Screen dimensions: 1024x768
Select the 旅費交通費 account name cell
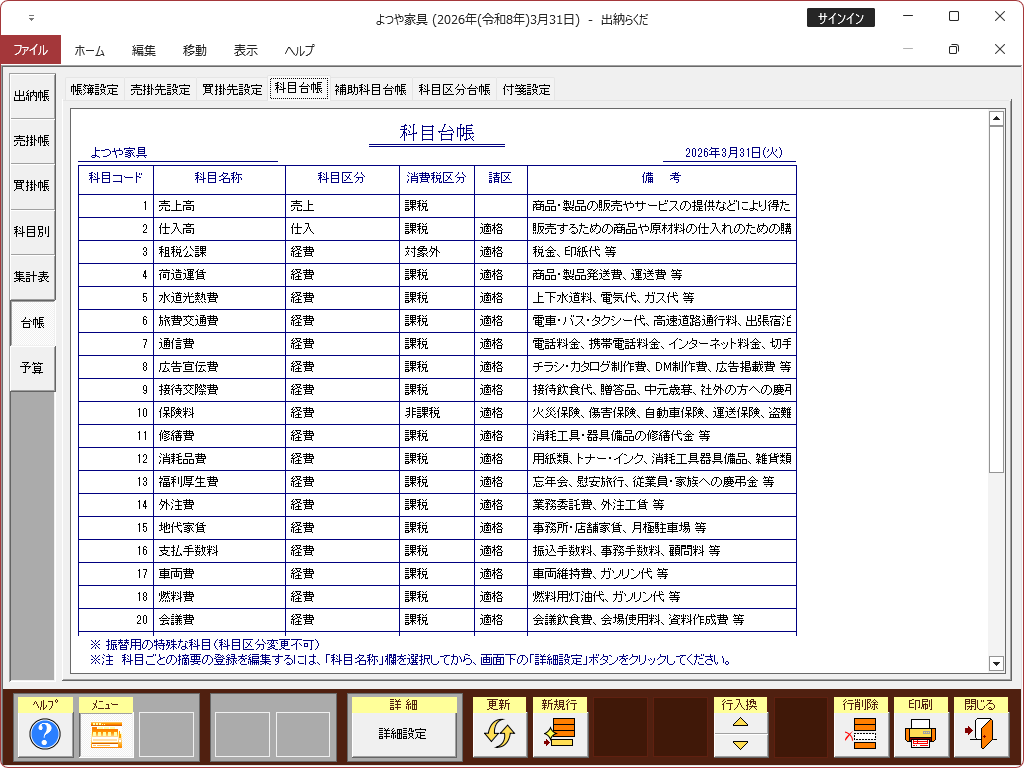pos(218,321)
